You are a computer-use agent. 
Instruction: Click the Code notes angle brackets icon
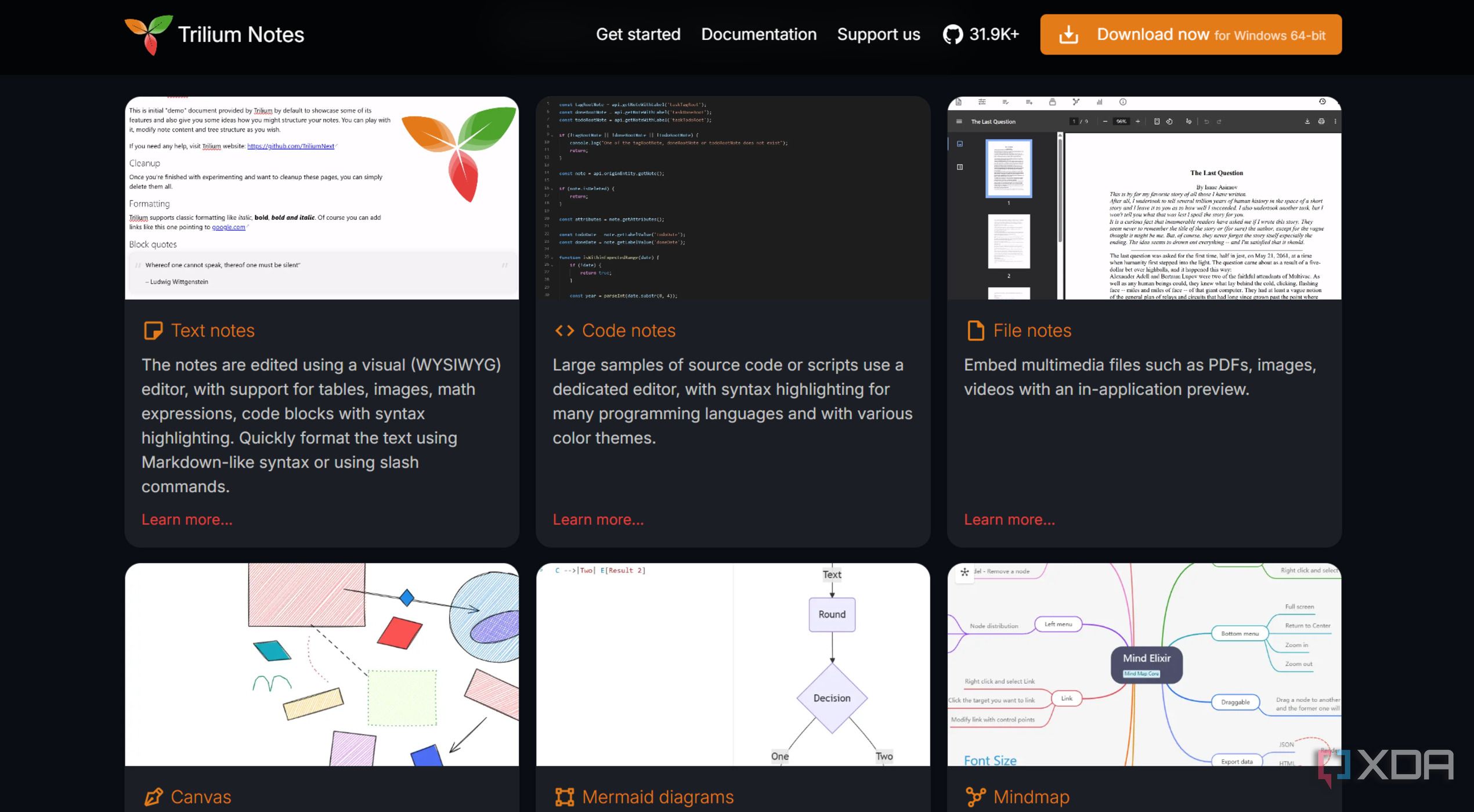pyautogui.click(x=564, y=331)
